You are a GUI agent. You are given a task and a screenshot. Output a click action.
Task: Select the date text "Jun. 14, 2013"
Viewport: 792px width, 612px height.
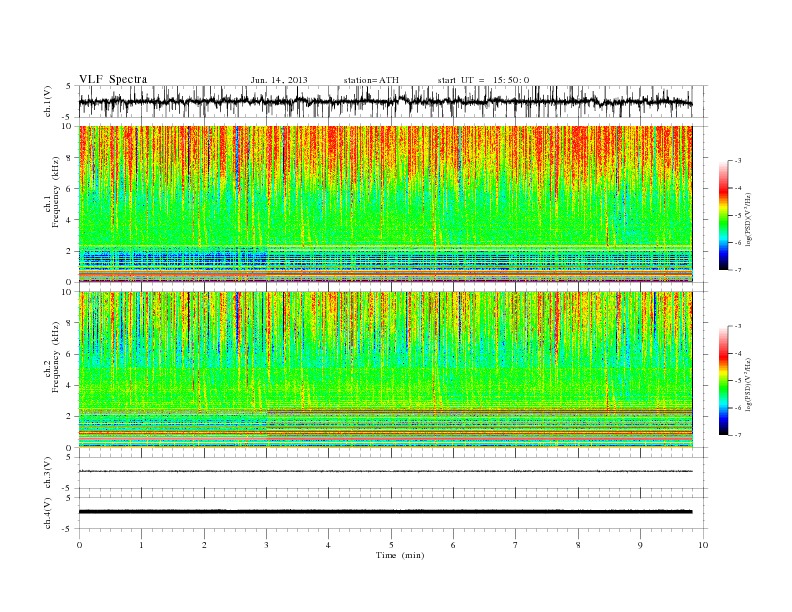tap(279, 80)
